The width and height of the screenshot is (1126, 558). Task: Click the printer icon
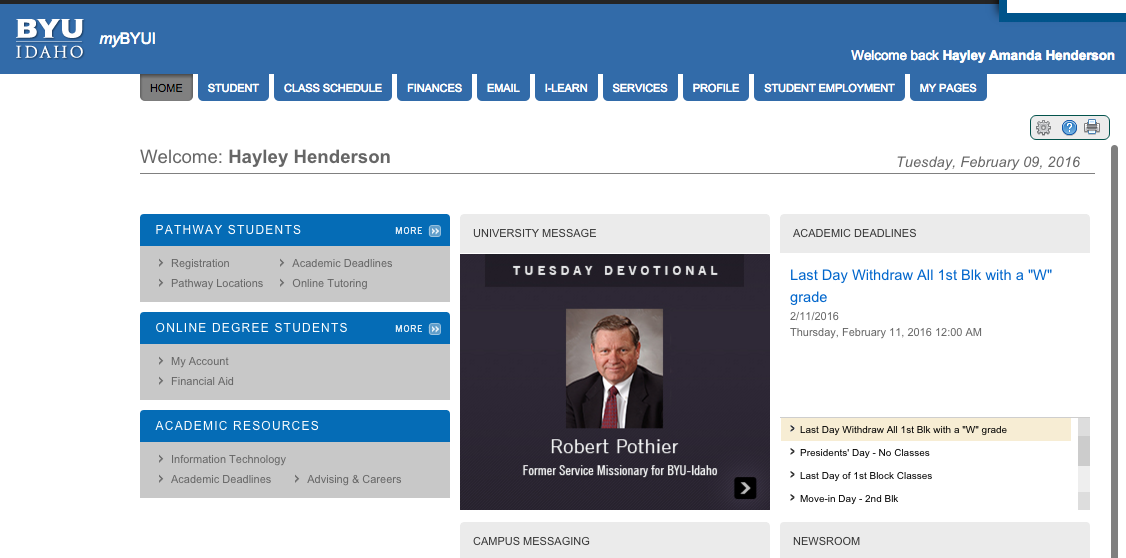pos(1092,127)
